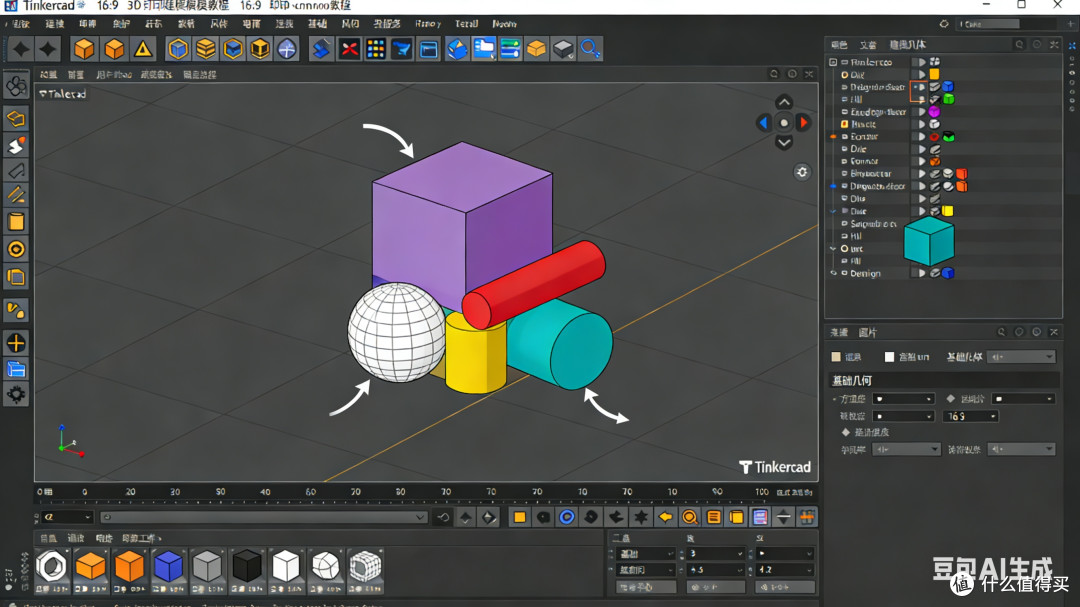Click the red right arrow in viewport navigator
Screen dimensions: 1080x607
point(803,123)
